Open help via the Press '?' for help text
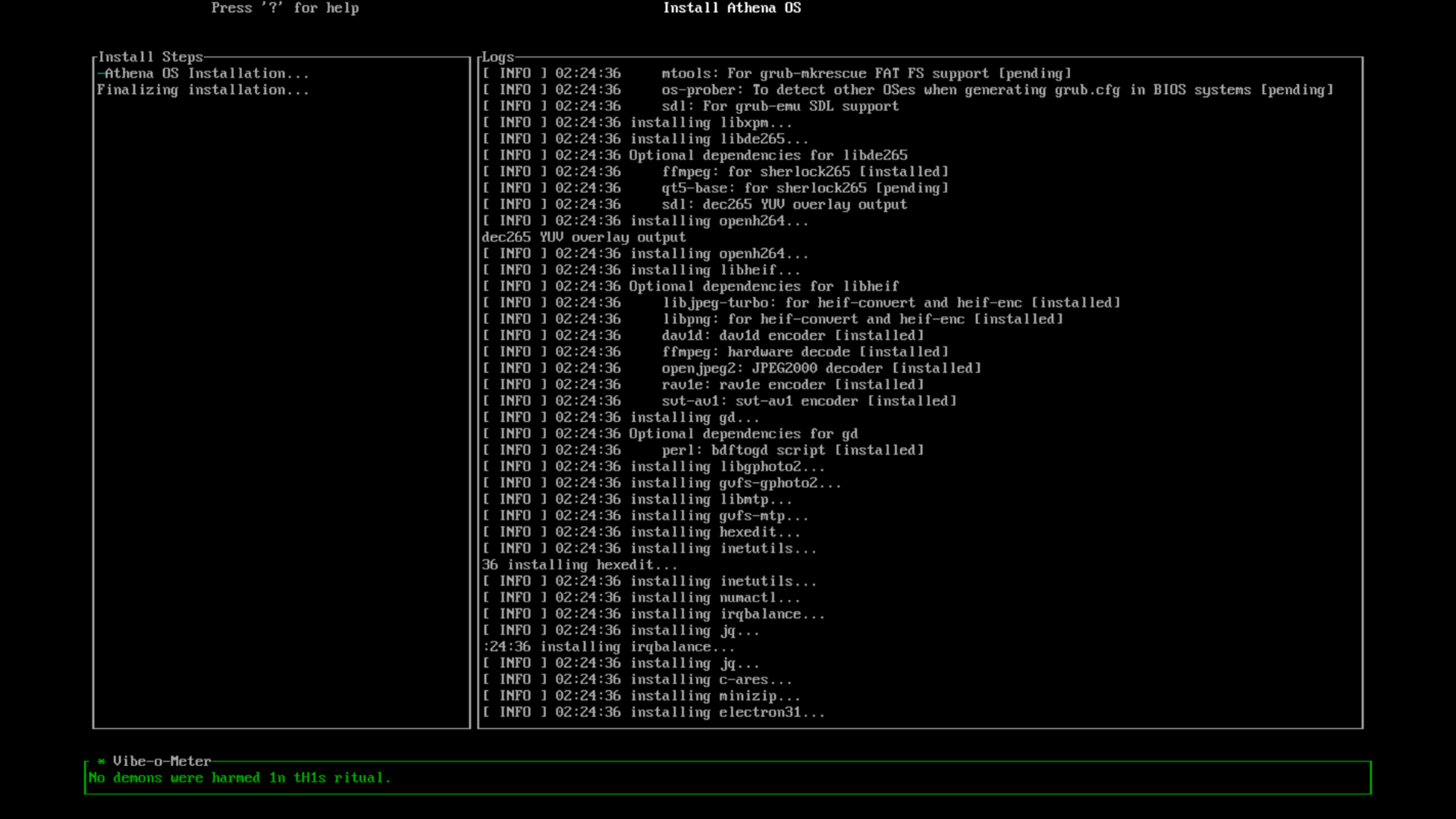Image resolution: width=1456 pixels, height=819 pixels. coord(285,8)
